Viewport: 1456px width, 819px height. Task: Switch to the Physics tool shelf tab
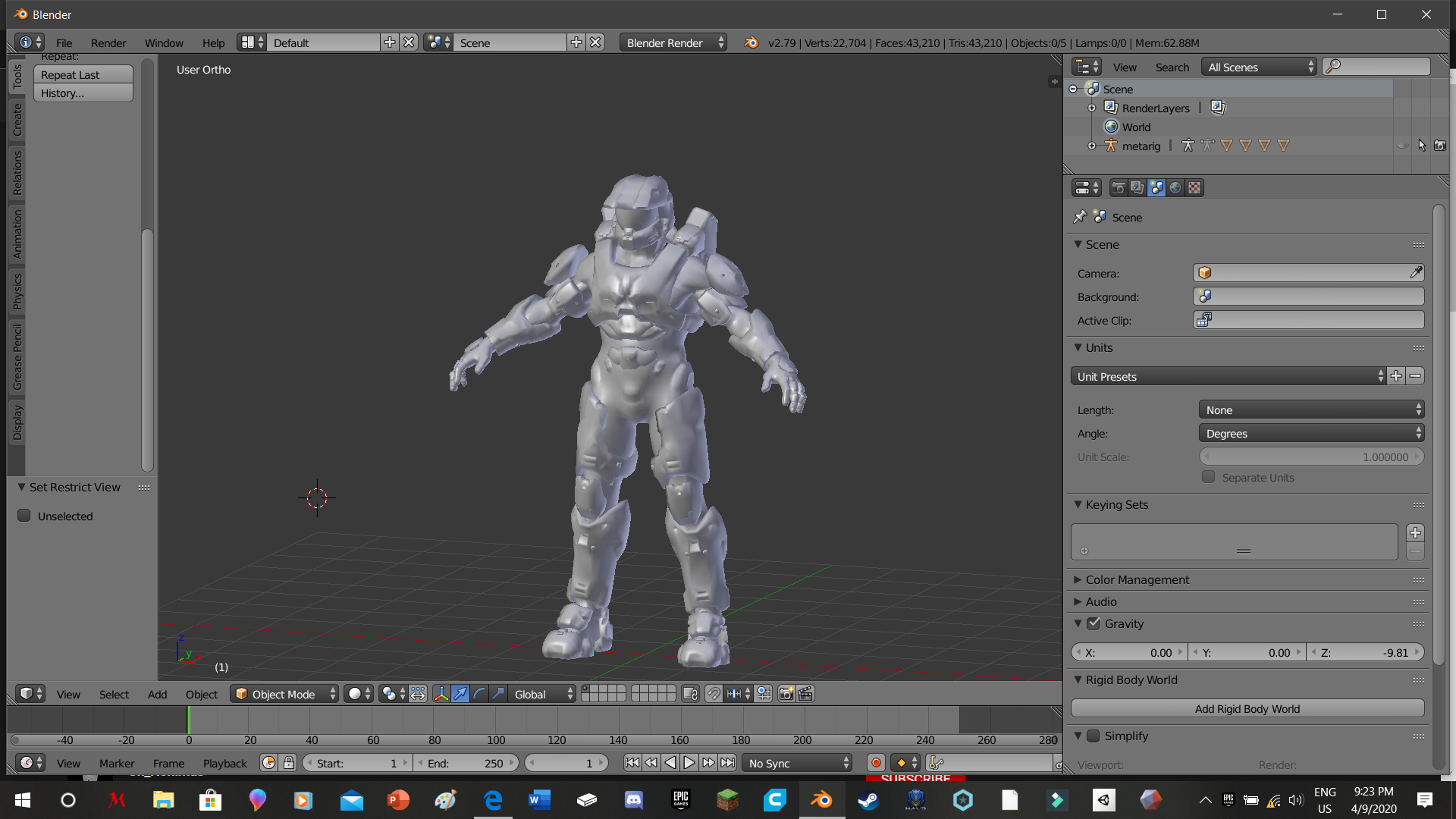coord(17,292)
